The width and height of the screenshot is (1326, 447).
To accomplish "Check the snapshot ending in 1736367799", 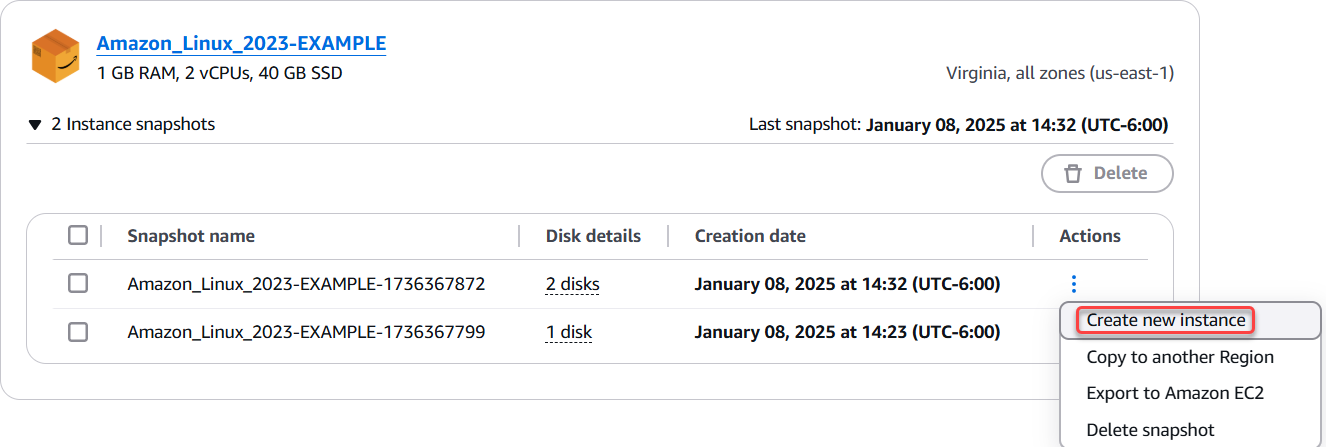I will tap(78, 331).
